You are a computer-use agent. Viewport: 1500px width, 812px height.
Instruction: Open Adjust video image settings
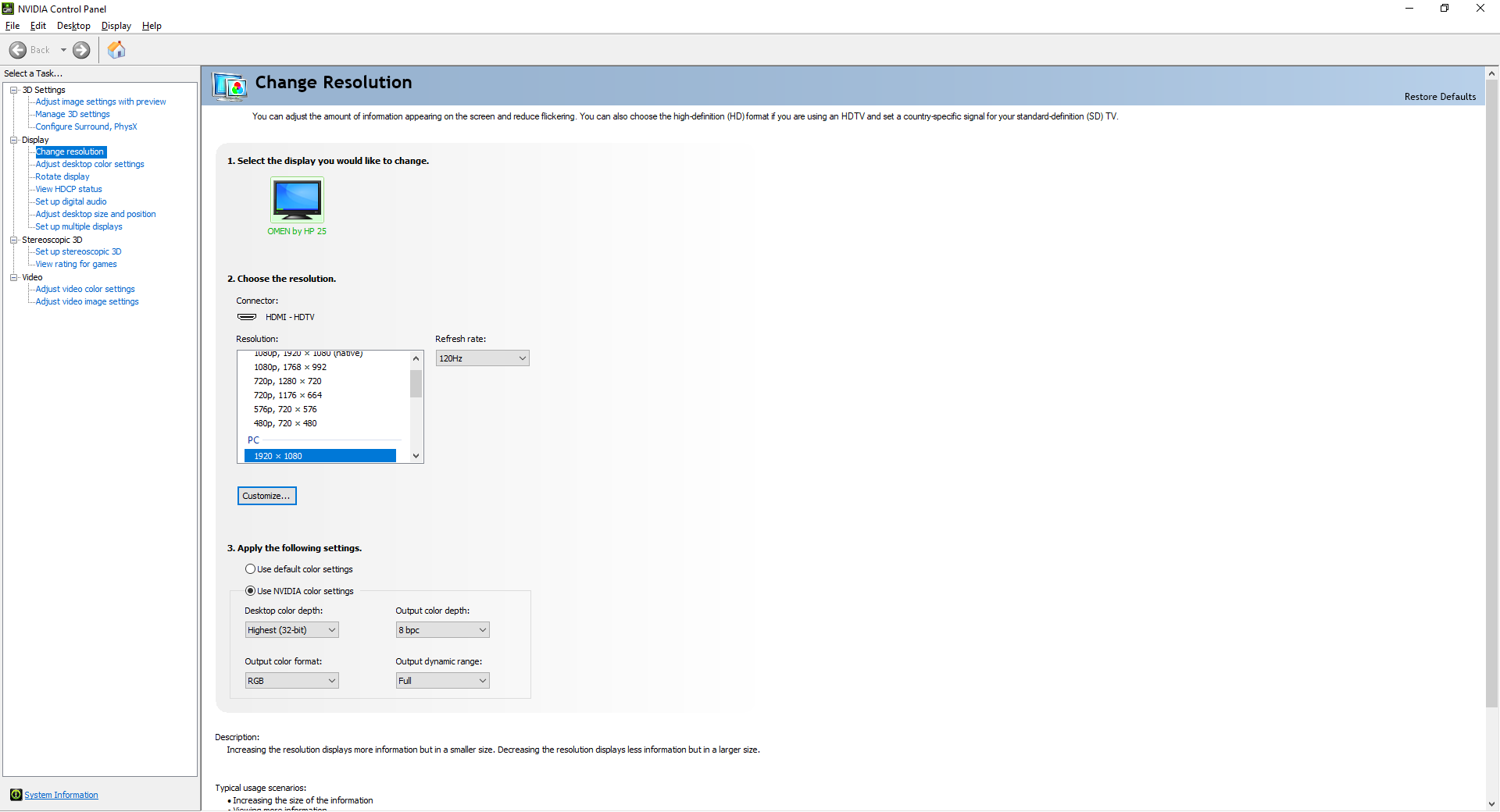87,301
